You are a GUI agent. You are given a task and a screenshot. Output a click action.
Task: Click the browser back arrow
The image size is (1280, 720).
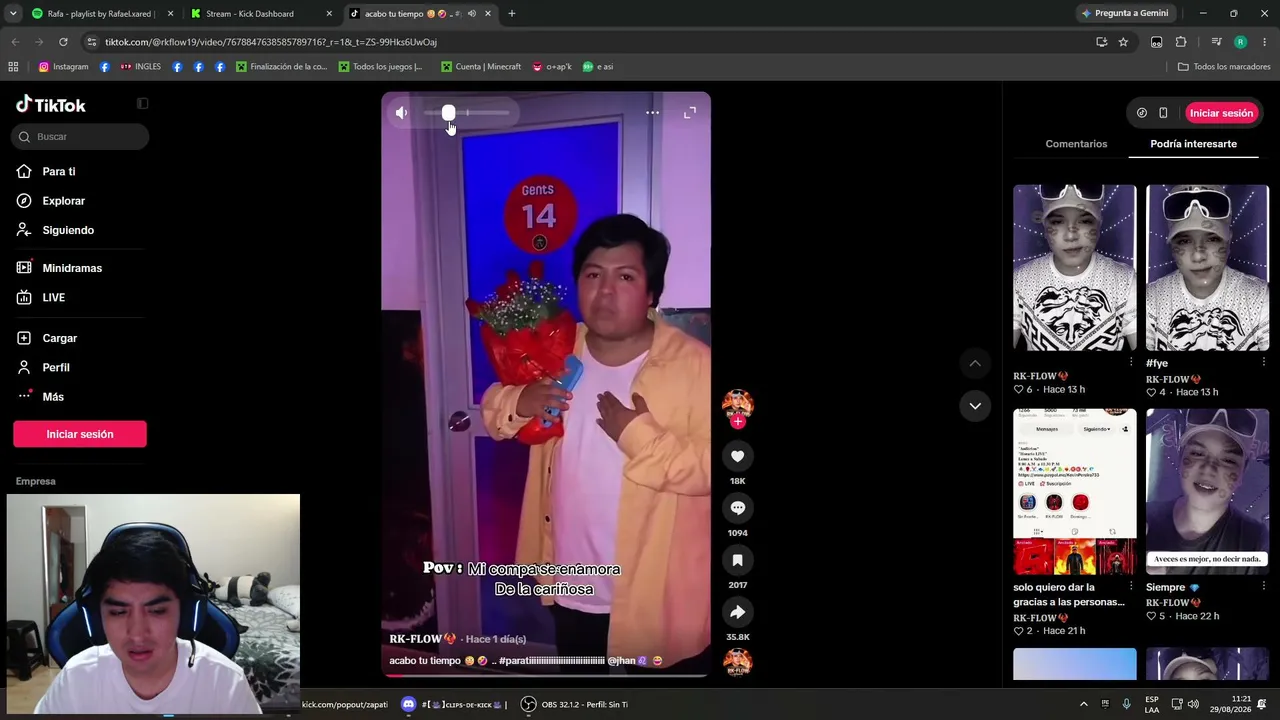(x=15, y=42)
